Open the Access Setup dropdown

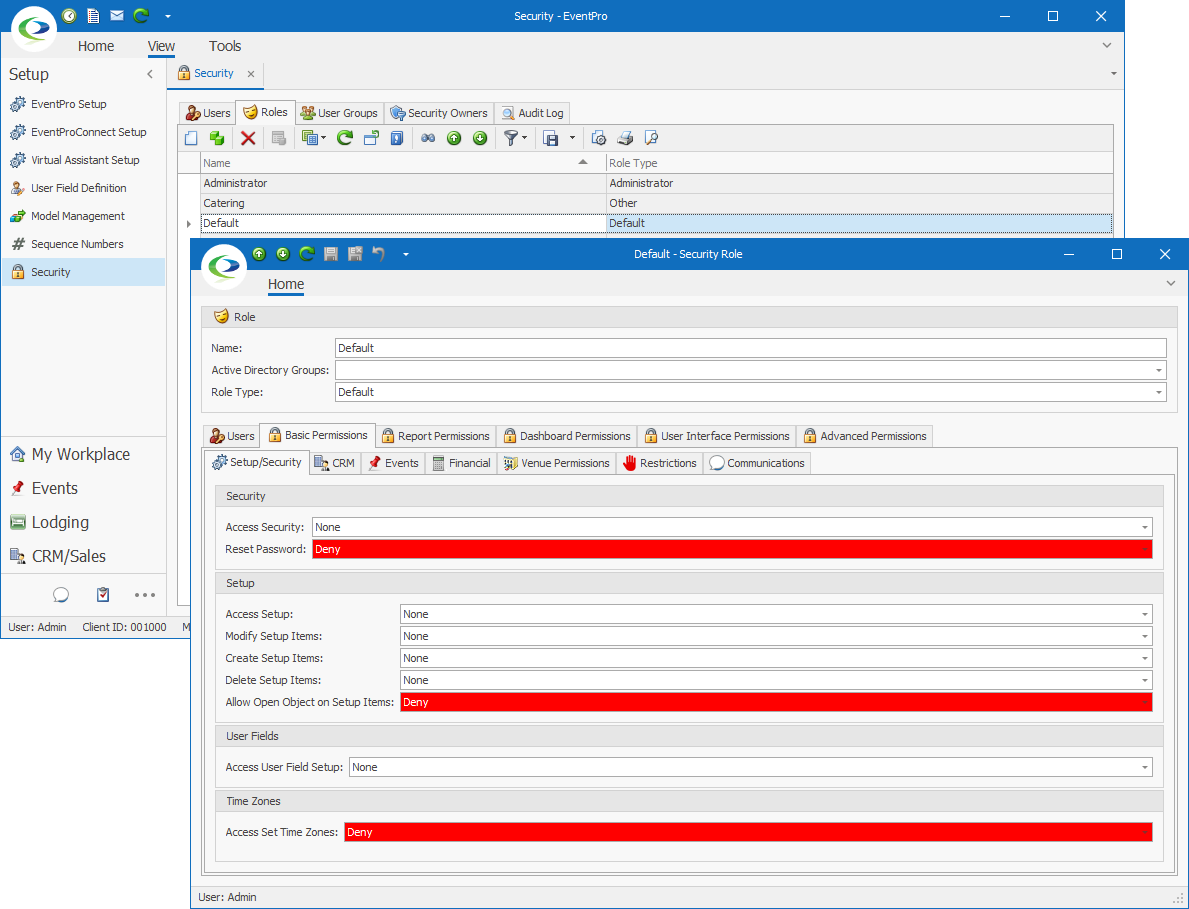(1144, 615)
